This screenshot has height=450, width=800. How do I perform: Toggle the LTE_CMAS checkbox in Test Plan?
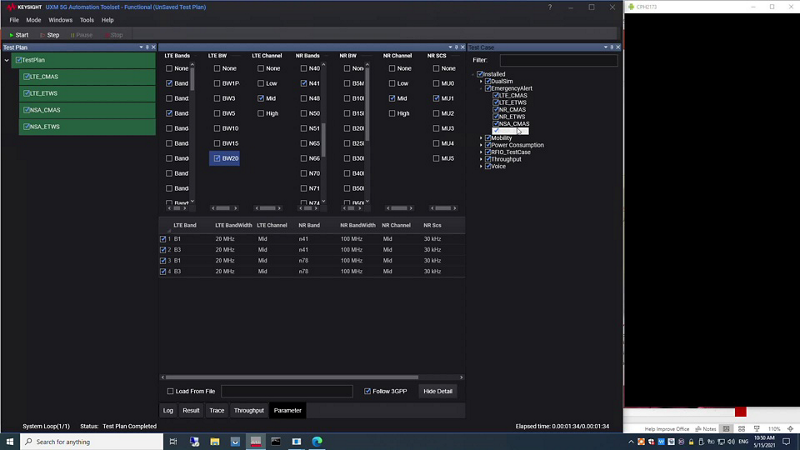click(x=27, y=77)
